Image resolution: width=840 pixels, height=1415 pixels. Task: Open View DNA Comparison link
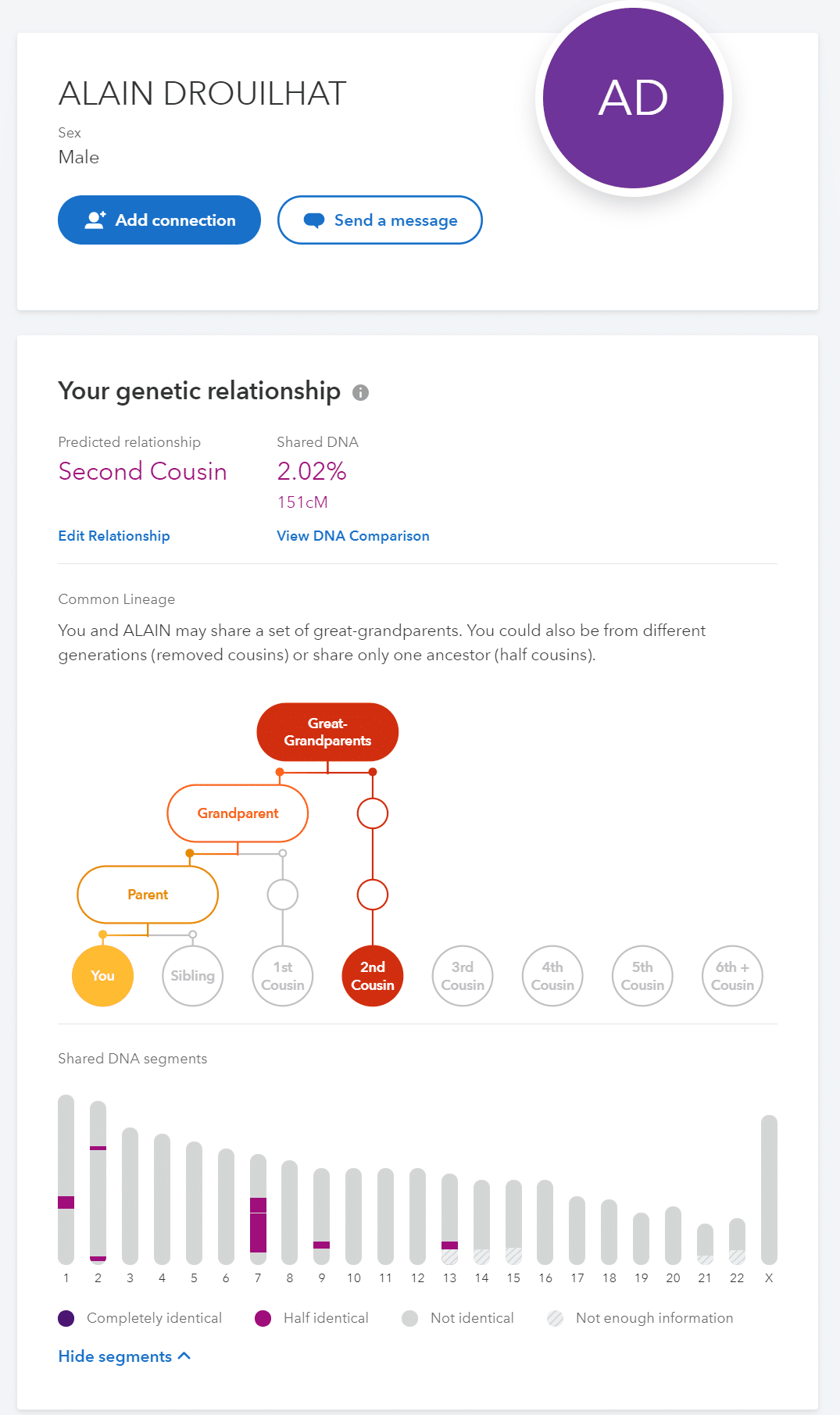pyautogui.click(x=353, y=536)
